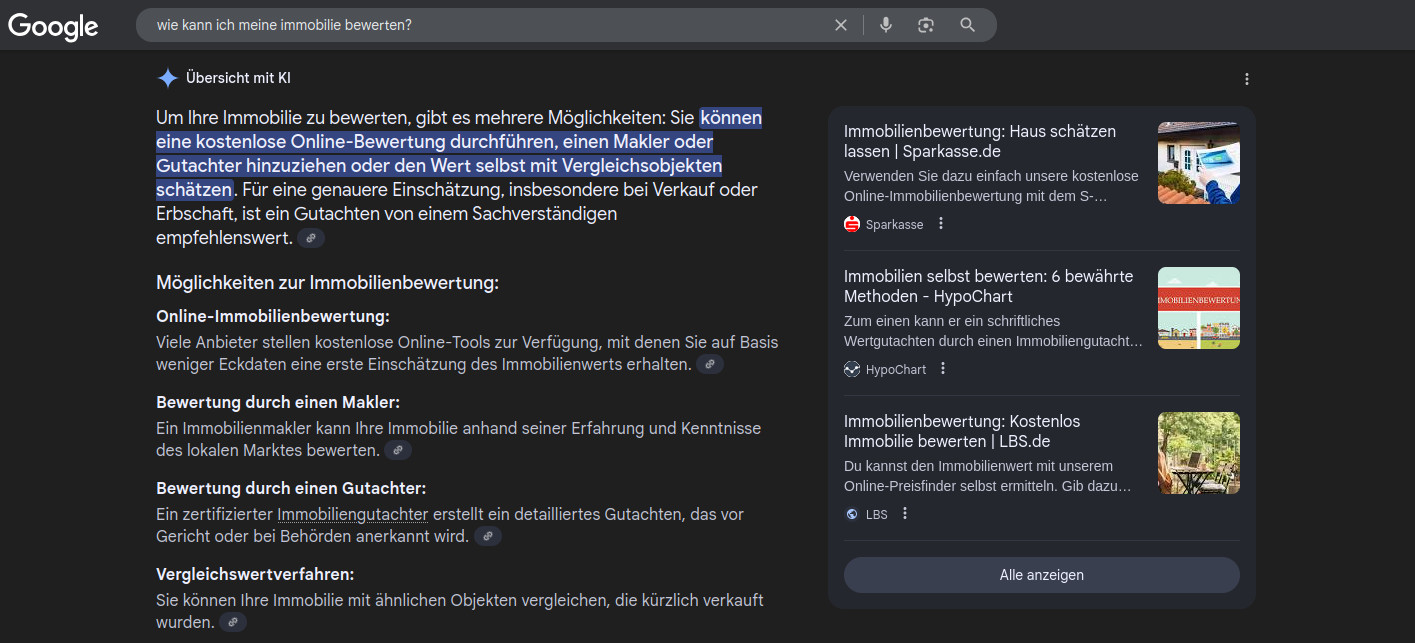The height and width of the screenshot is (643, 1415).
Task: Open Google Lens image search icon
Action: (x=926, y=25)
